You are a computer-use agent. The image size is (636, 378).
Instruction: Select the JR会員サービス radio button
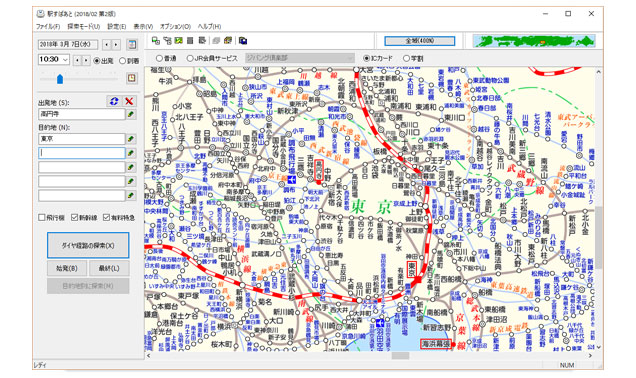tap(189, 58)
